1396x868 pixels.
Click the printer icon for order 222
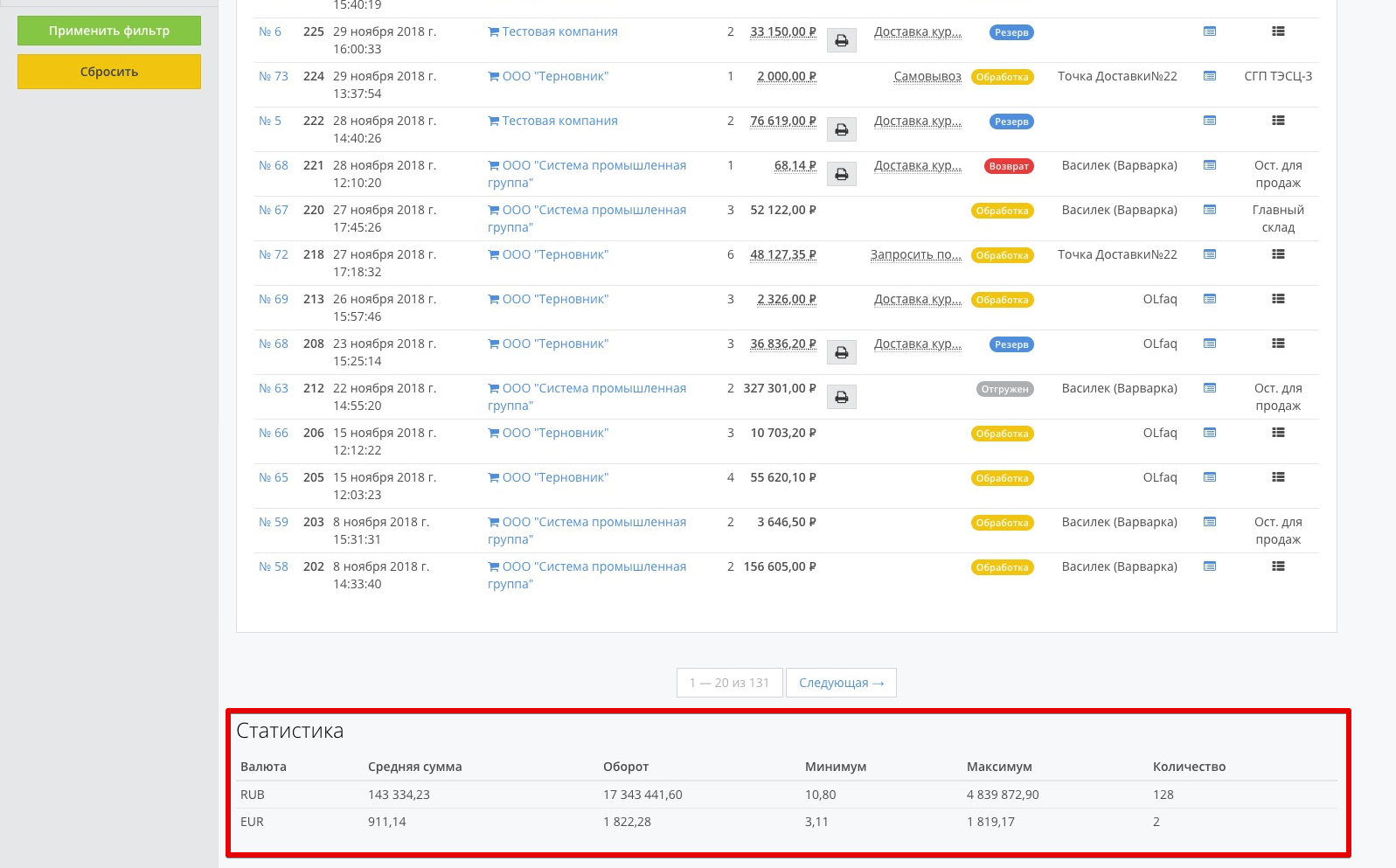[841, 130]
